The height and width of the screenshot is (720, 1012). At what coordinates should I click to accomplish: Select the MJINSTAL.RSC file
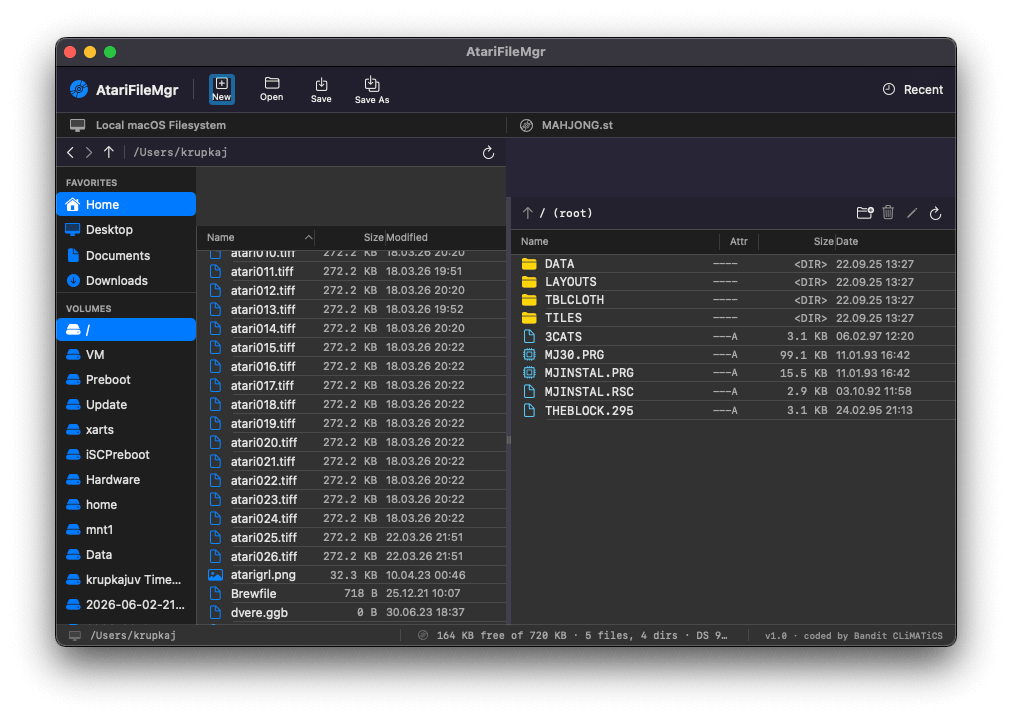[734, 392]
